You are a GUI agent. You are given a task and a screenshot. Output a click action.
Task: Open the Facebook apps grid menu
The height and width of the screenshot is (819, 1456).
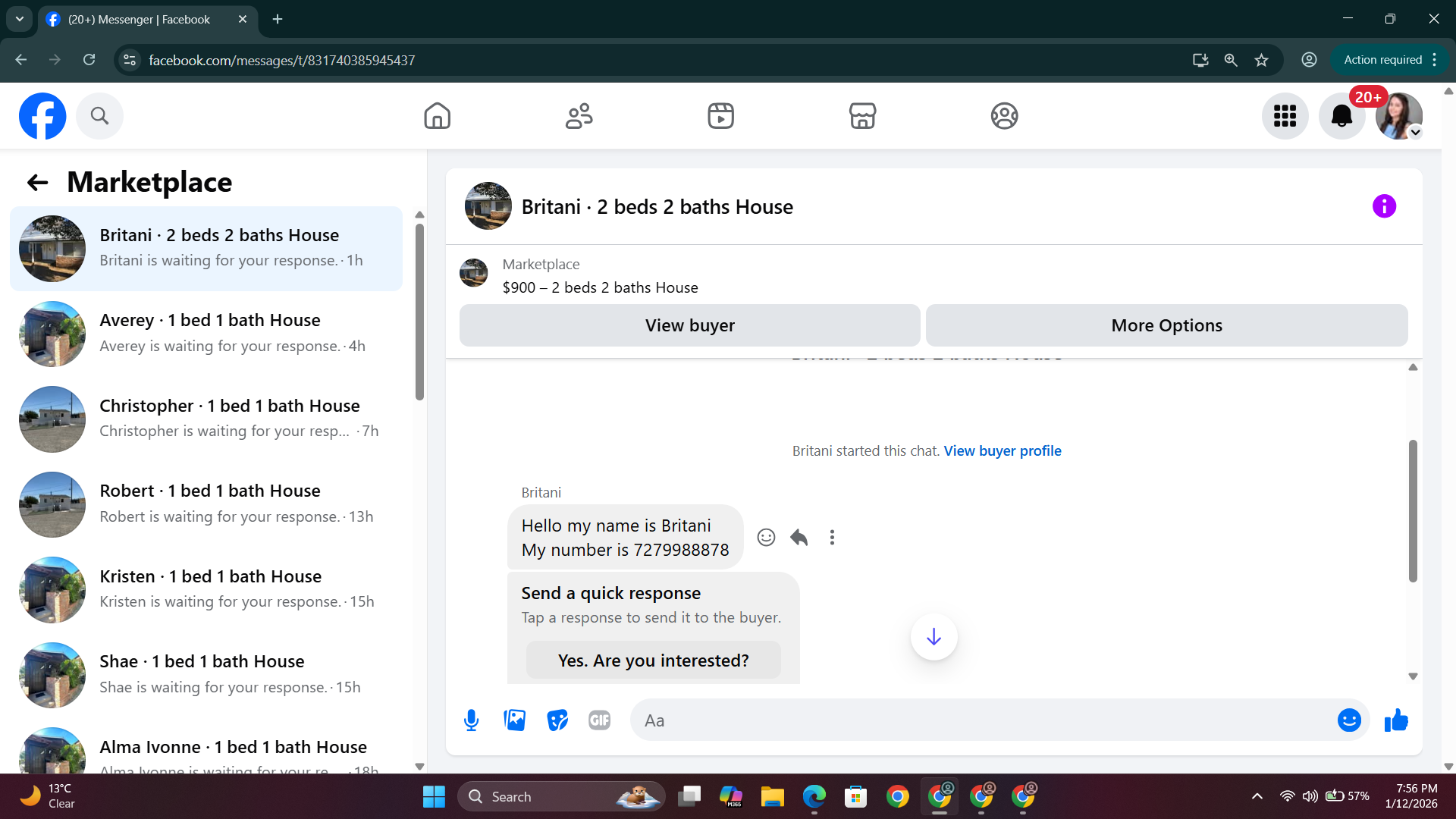coord(1285,116)
